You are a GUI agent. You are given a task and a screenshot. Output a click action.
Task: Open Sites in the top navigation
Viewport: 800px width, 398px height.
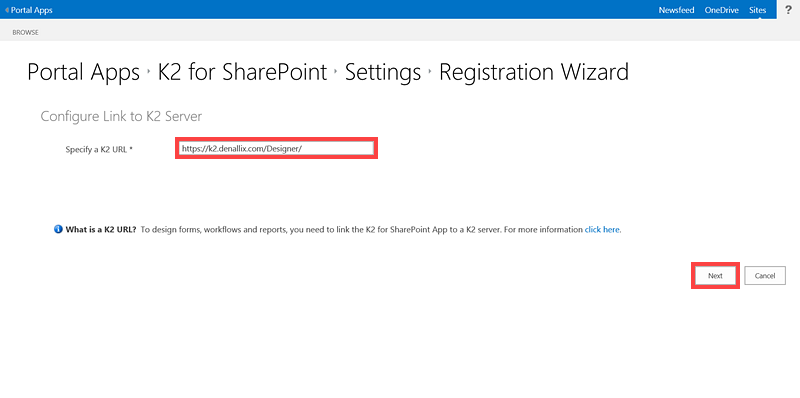757,10
